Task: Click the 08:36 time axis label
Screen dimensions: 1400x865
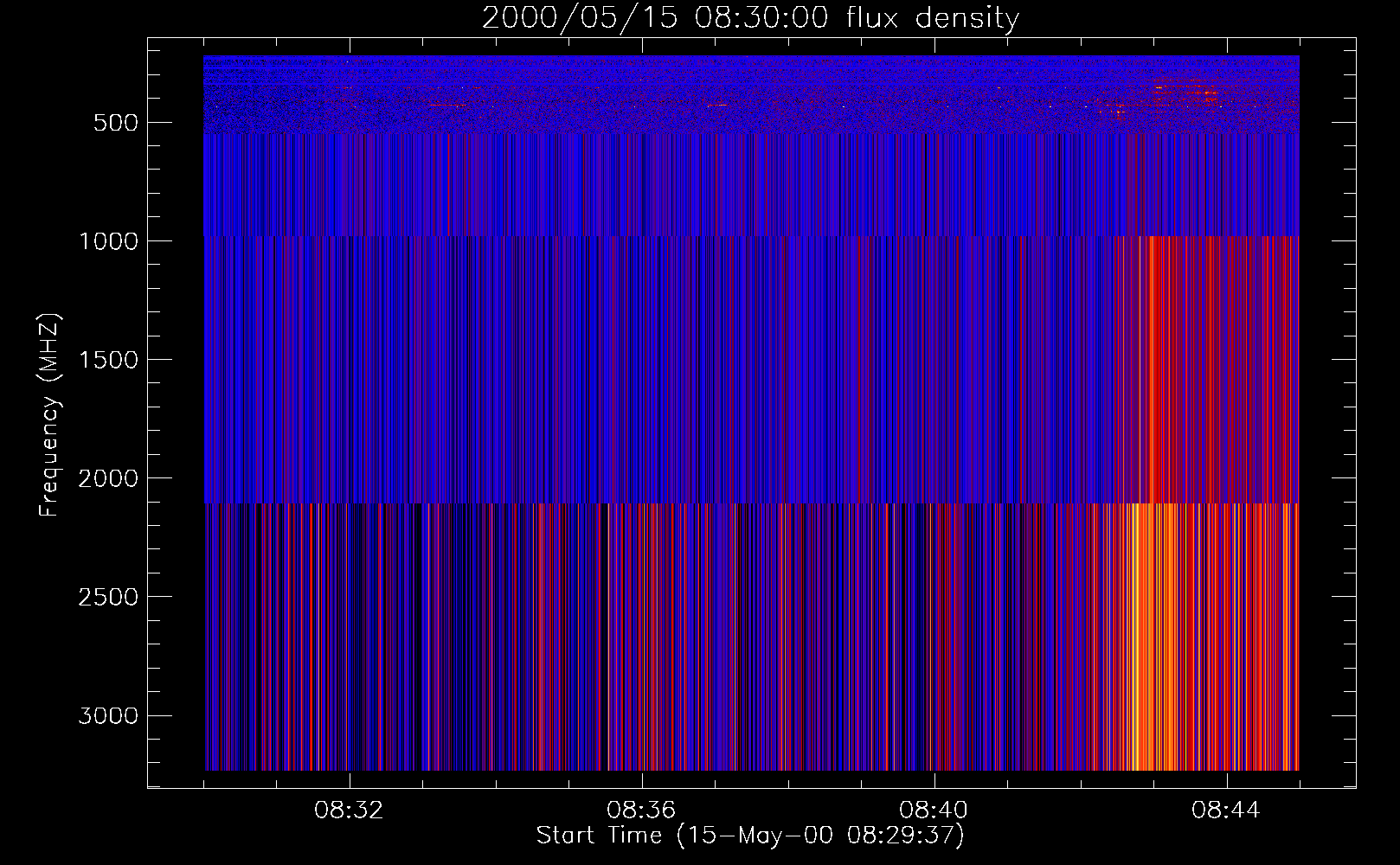Action: [641, 811]
